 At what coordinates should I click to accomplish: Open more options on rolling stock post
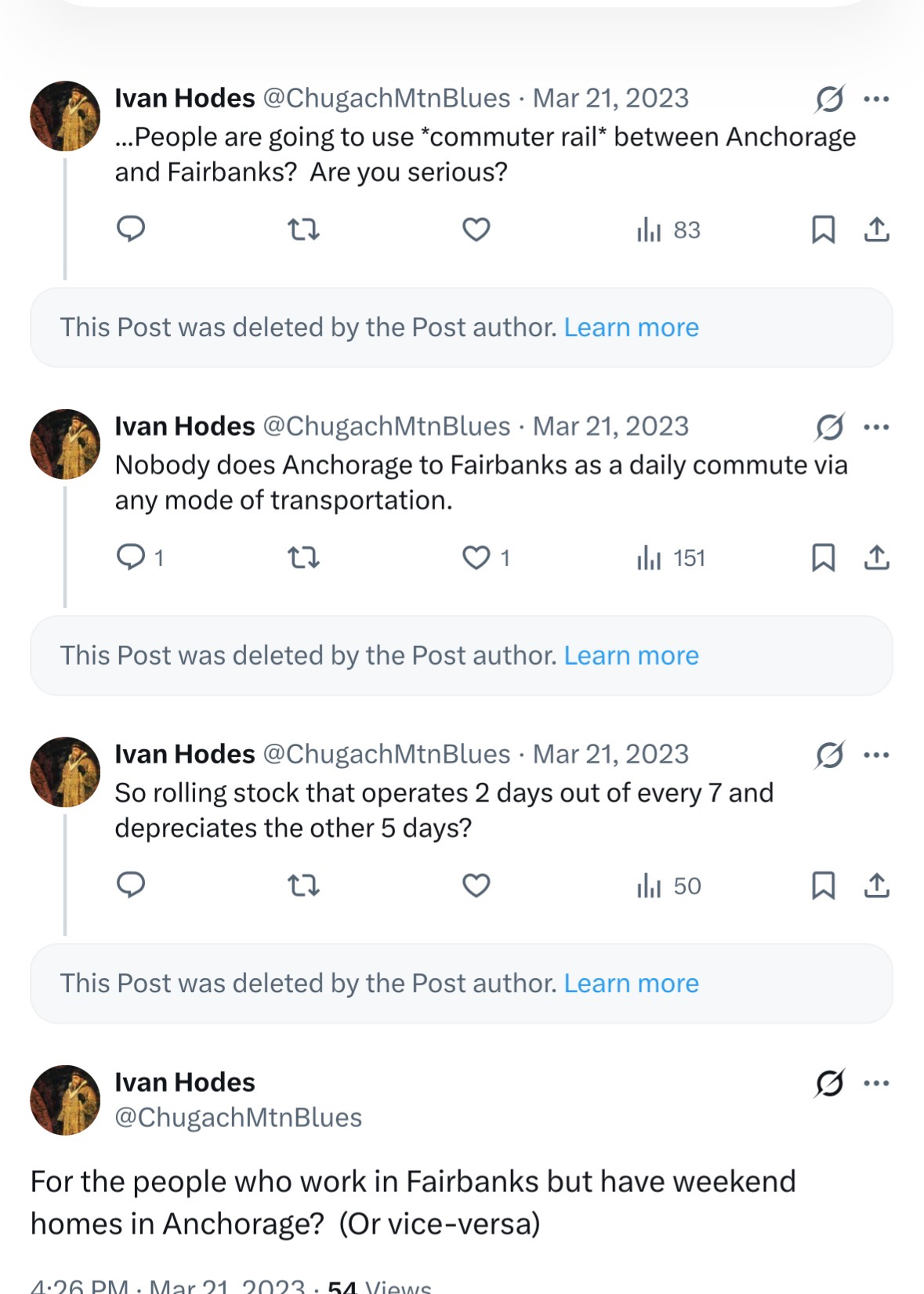(876, 755)
